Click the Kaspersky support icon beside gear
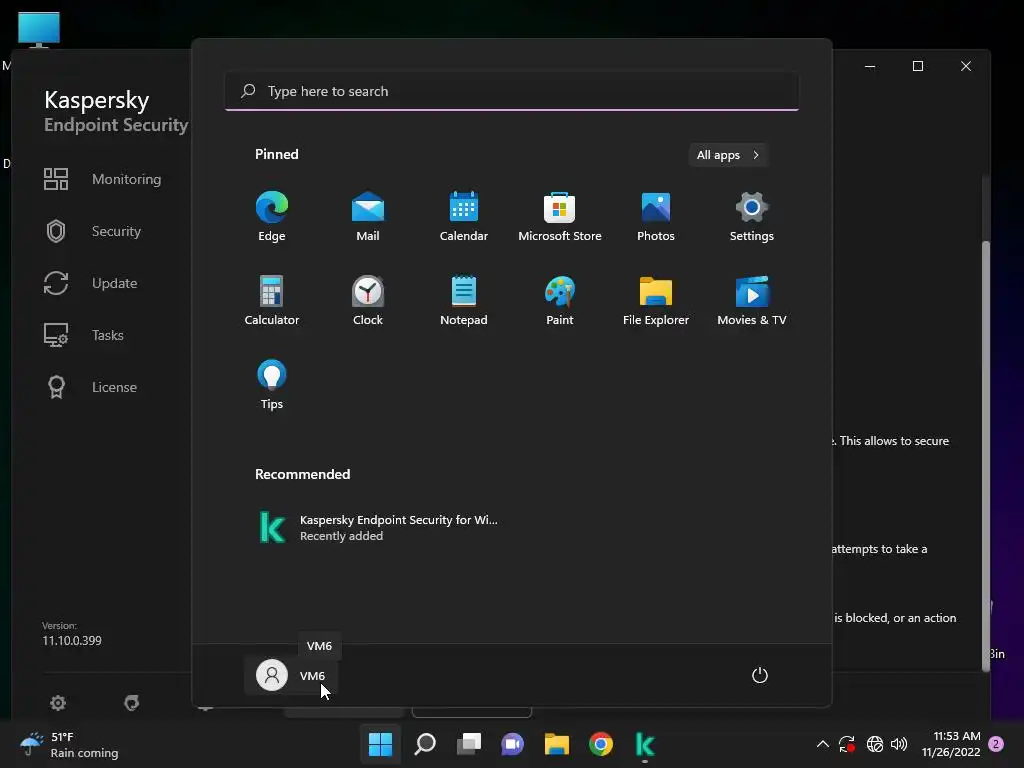 pyautogui.click(x=132, y=703)
